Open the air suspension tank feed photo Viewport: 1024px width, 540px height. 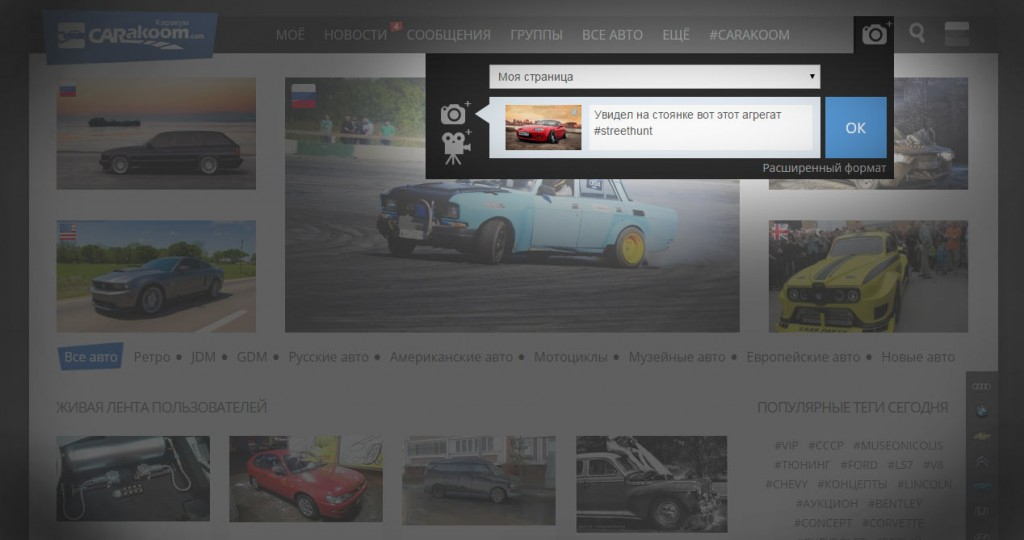[133, 479]
